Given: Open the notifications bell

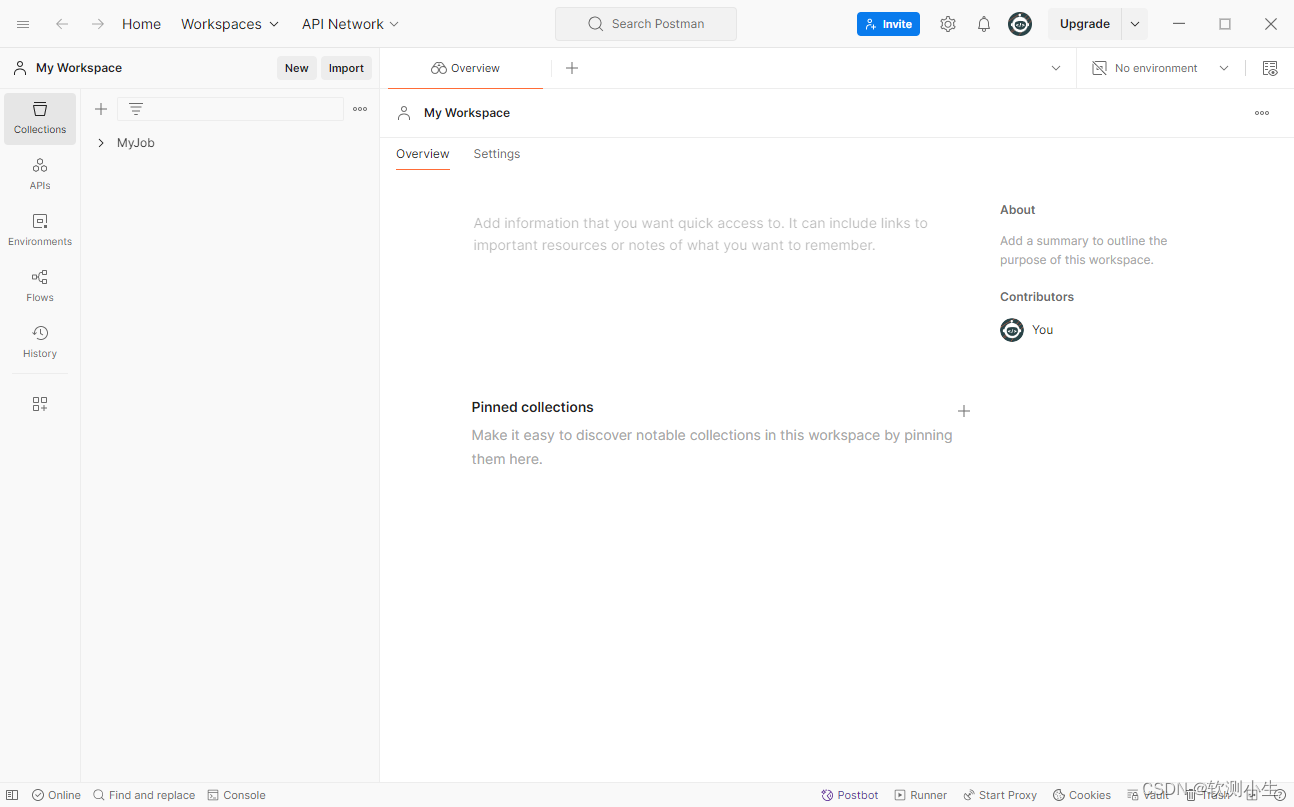Looking at the screenshot, I should (984, 24).
